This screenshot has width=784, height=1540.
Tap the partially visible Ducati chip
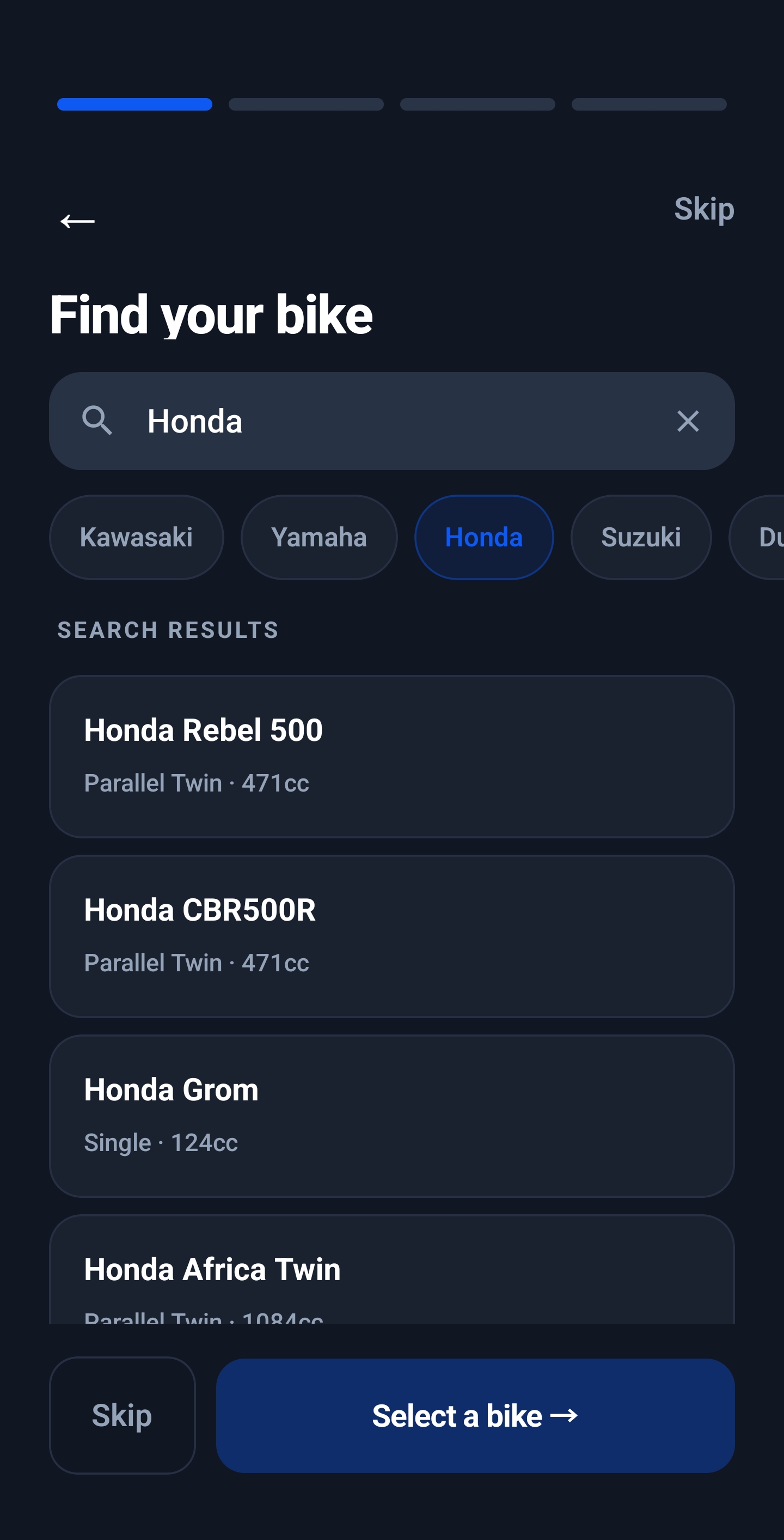tap(762, 537)
